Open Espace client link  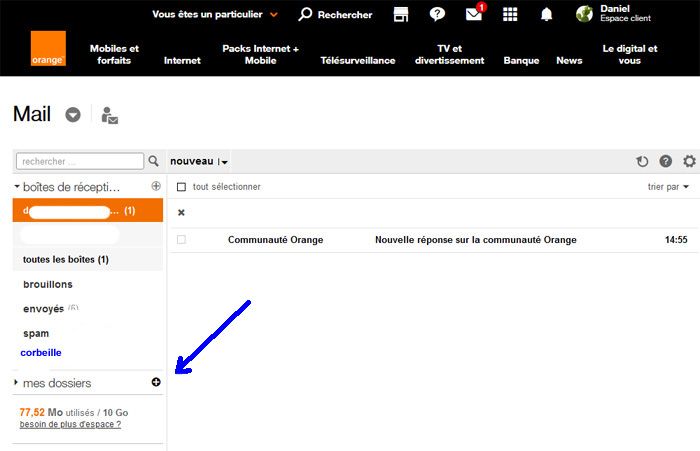[625, 18]
